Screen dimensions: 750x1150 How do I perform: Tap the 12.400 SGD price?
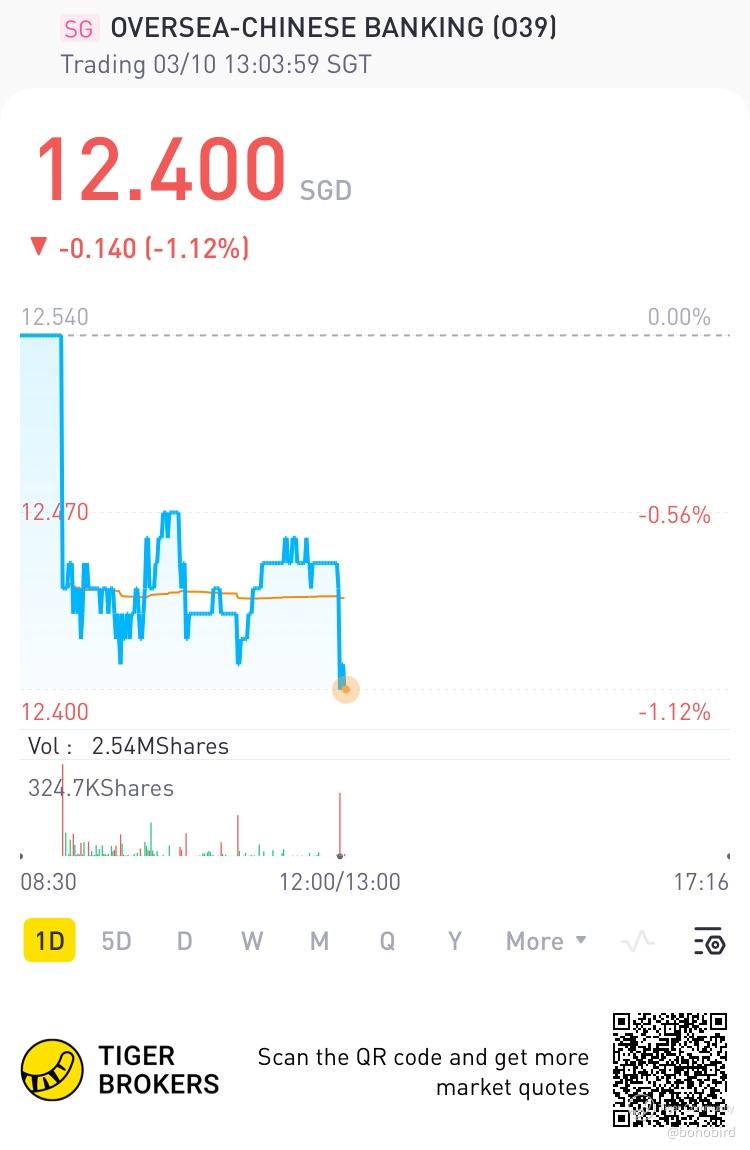(x=194, y=169)
